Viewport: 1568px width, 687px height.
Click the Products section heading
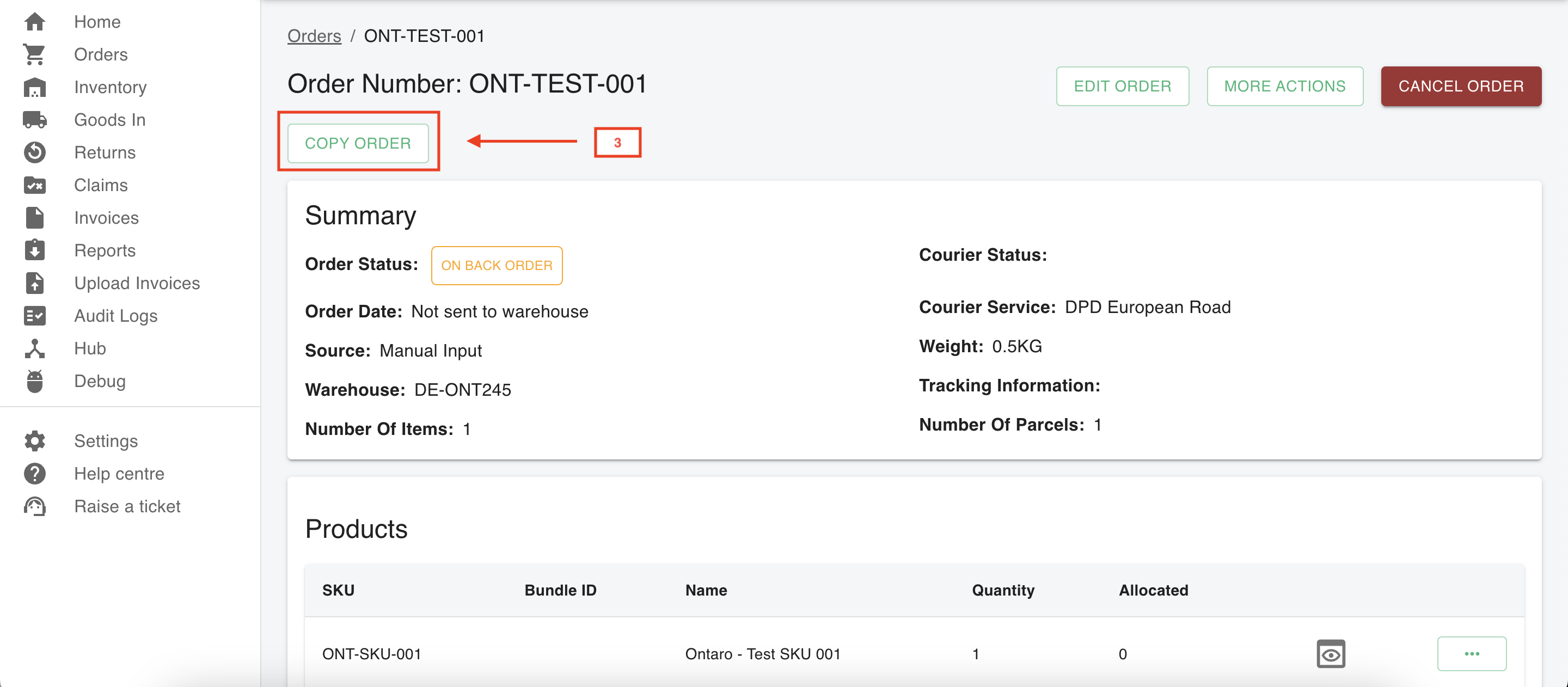[x=356, y=529]
